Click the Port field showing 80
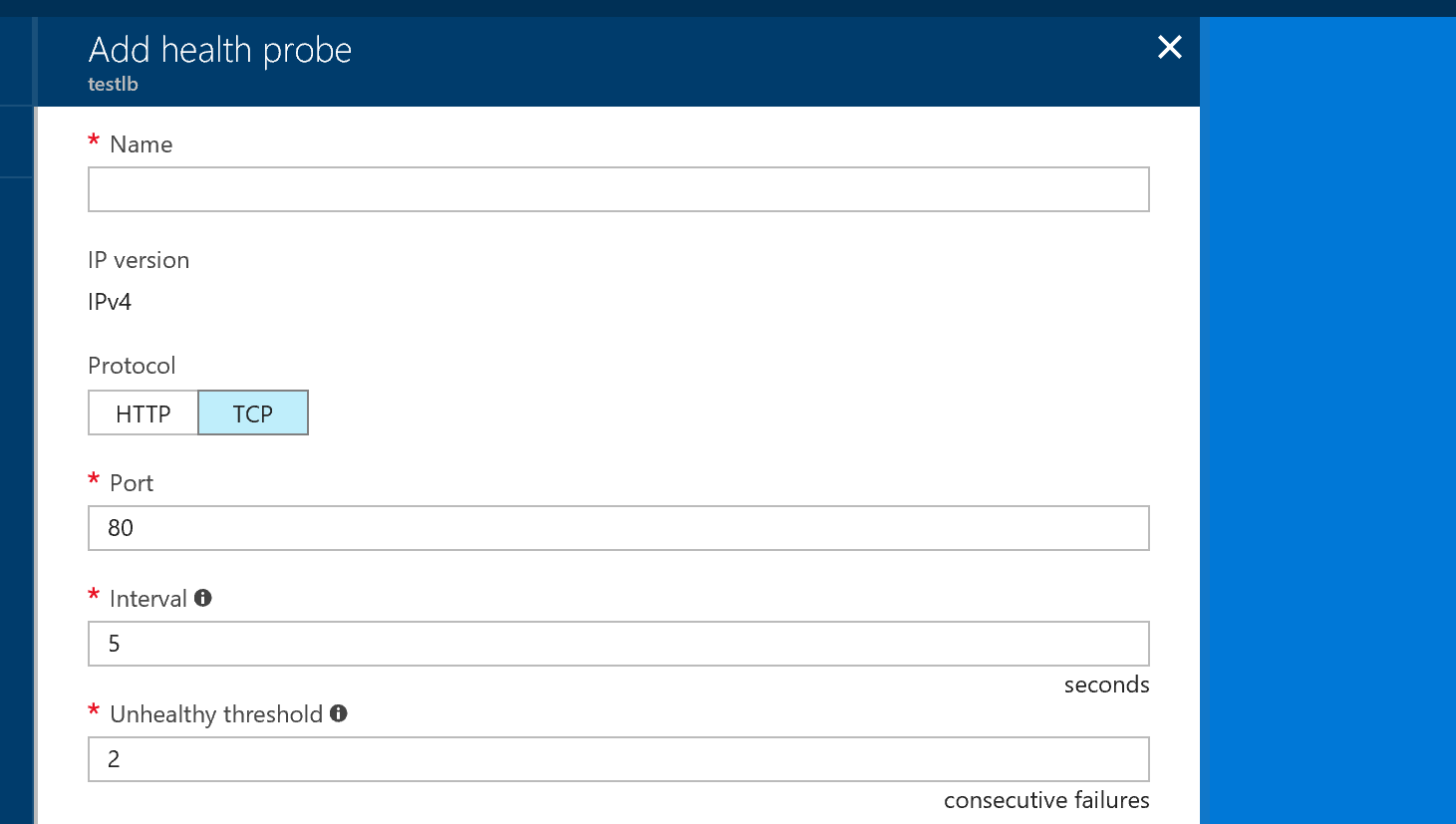Screen dimensions: 1456x824 (618, 528)
